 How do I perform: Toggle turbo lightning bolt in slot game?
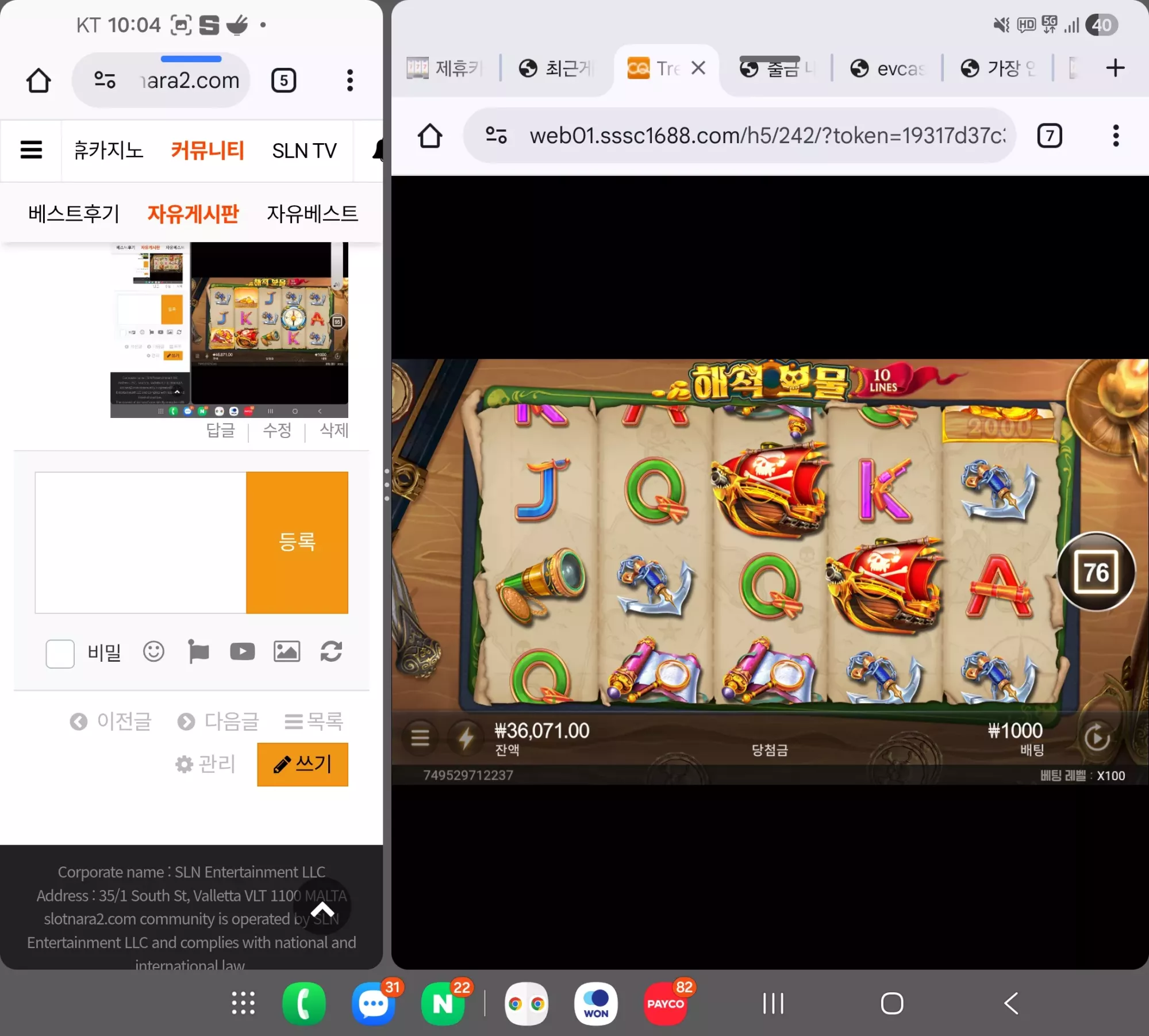point(466,738)
